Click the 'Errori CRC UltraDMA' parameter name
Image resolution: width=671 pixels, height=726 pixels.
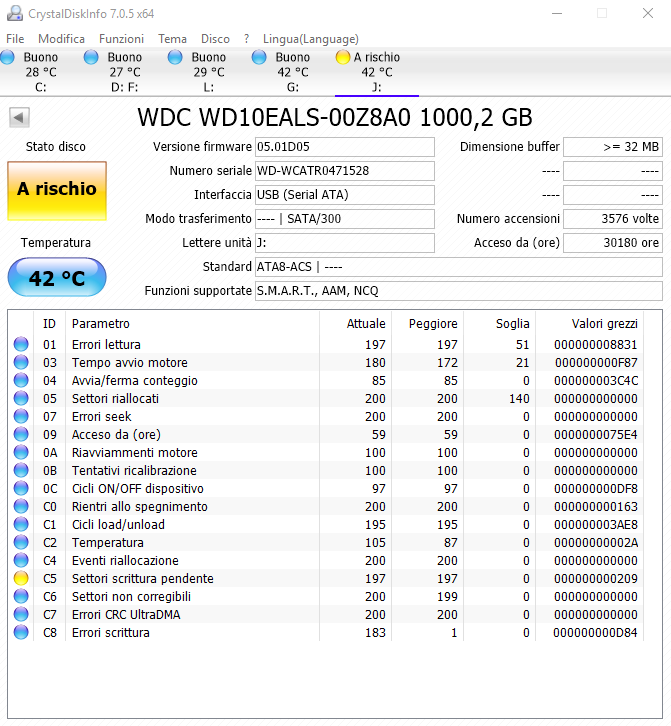(x=126, y=614)
